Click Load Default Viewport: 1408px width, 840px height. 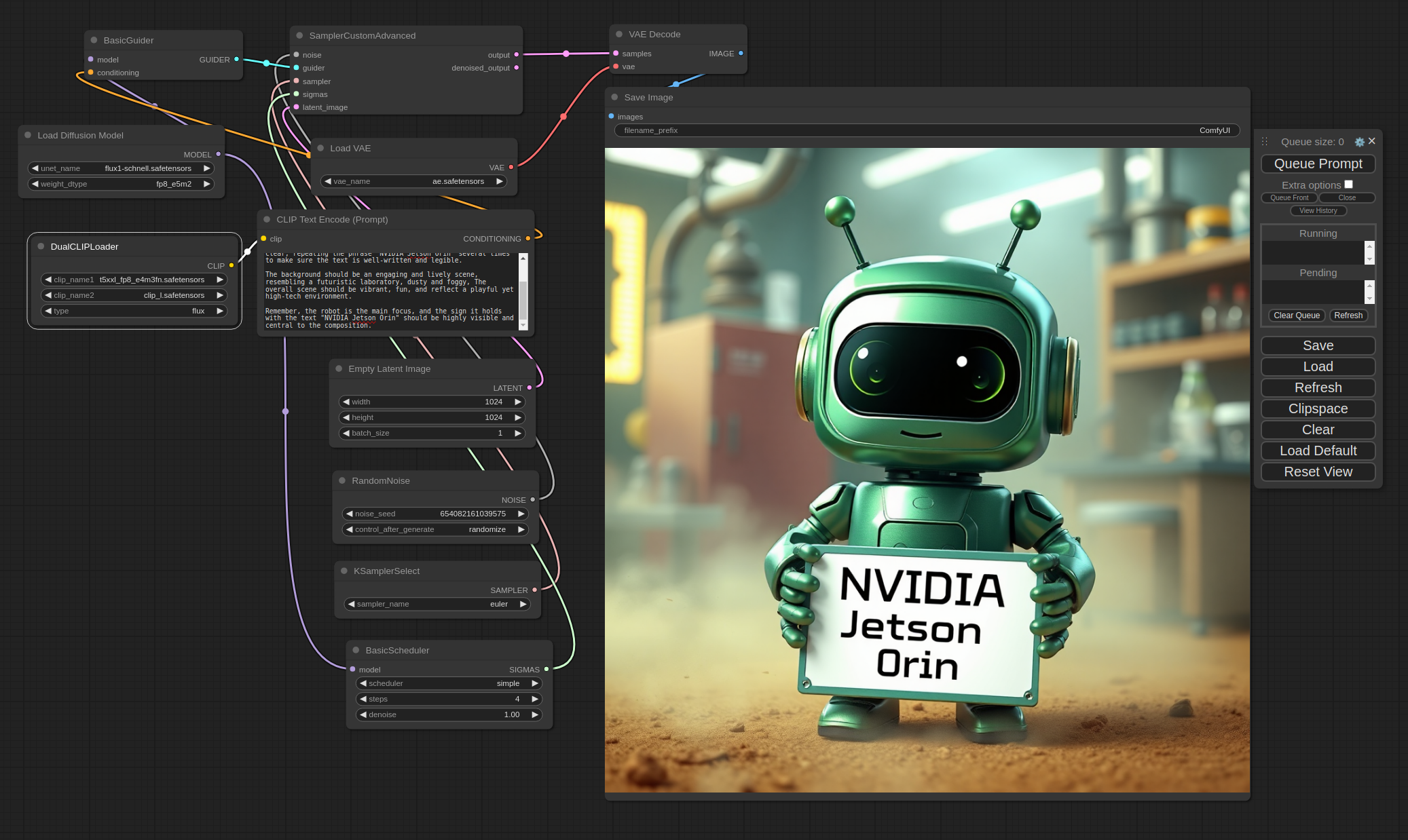pos(1318,451)
